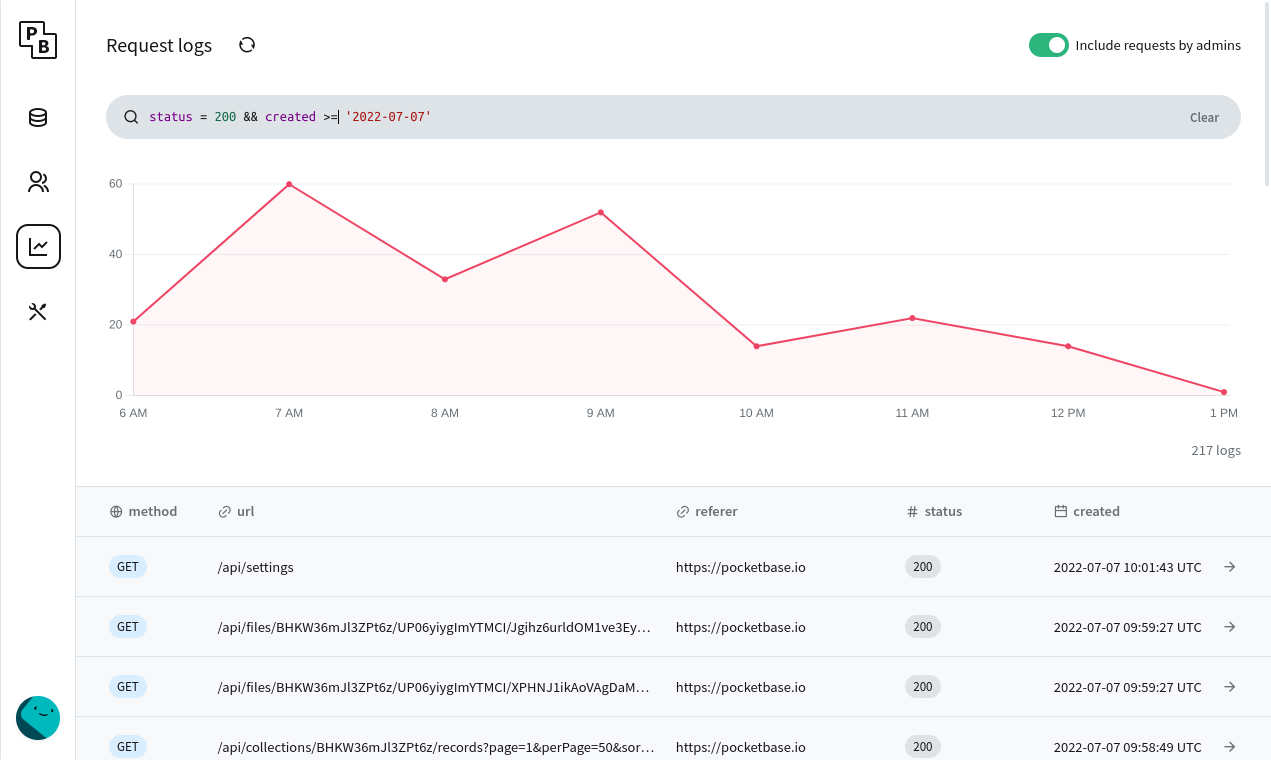This screenshot has height=760, width=1271.
Task: Click the 2022-07-07 10:01:43 UTC timestamp
Action: pyautogui.click(x=1128, y=567)
